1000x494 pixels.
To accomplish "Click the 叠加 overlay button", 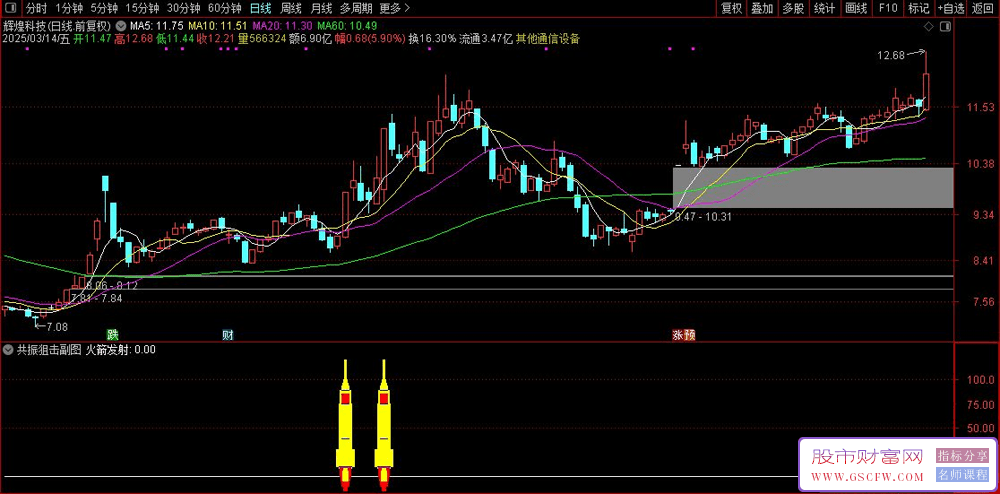I will [x=761, y=8].
